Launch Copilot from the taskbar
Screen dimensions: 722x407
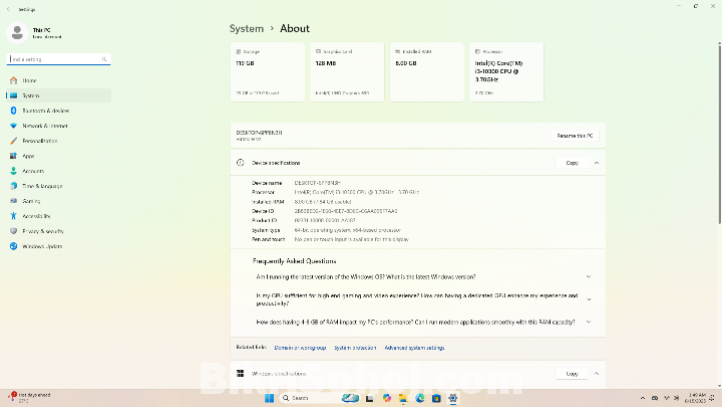(386, 398)
